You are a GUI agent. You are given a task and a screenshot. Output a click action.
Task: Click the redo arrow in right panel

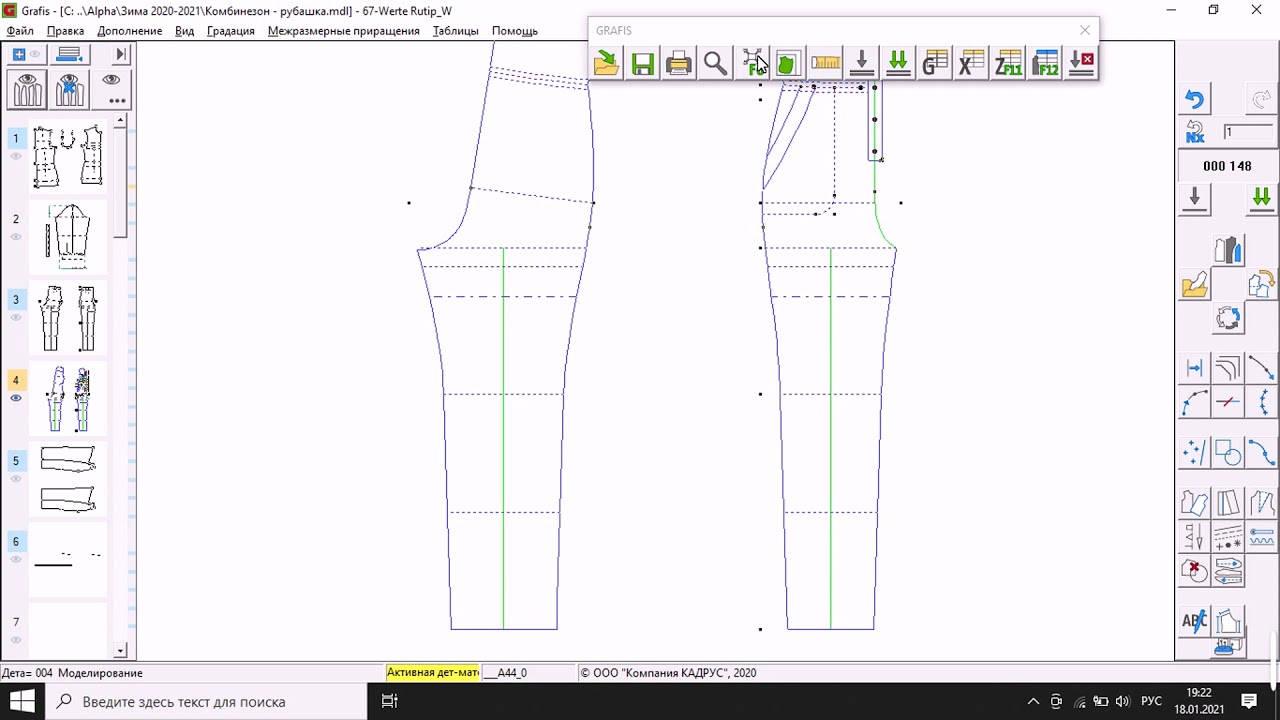coord(1261,99)
